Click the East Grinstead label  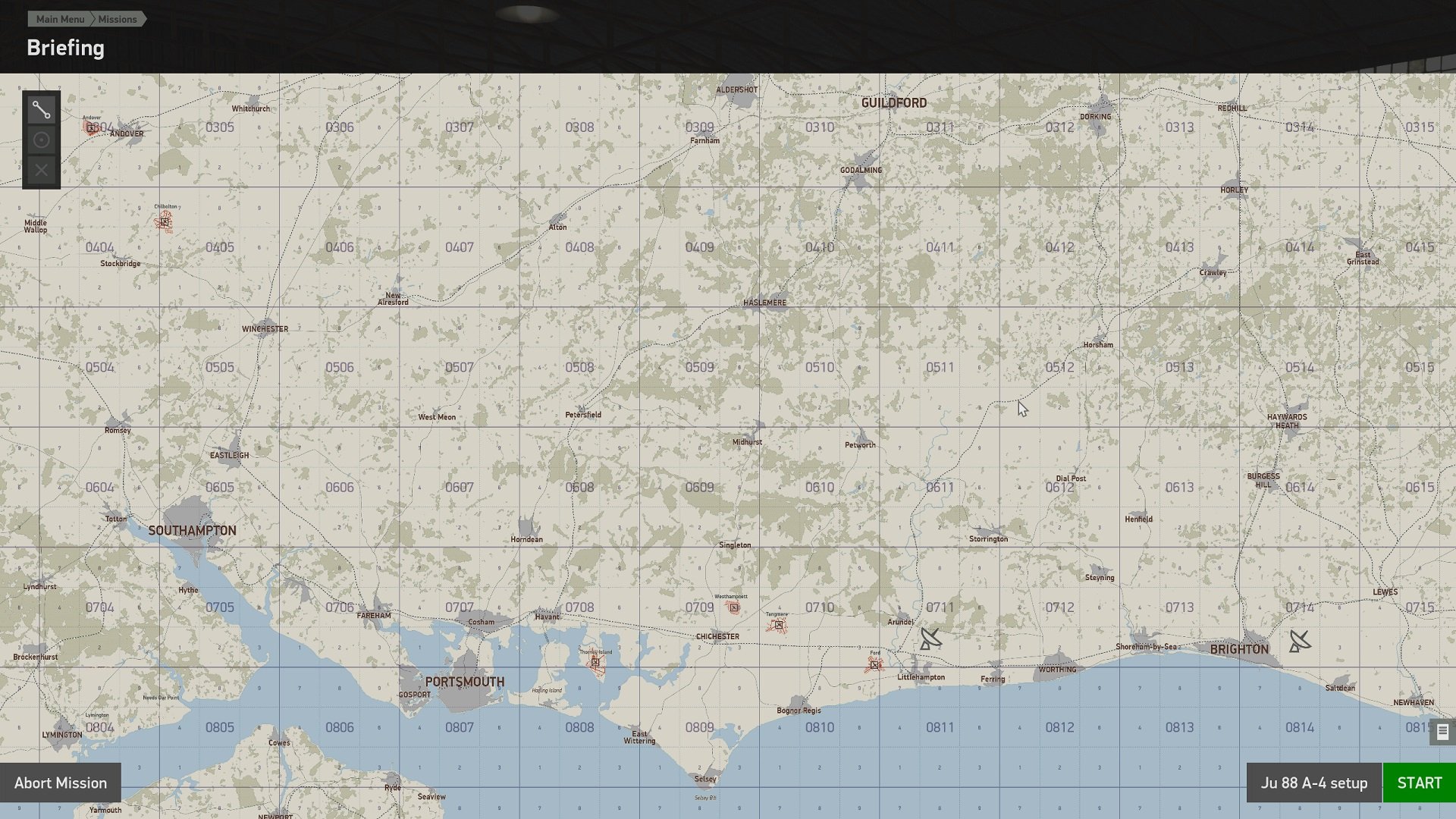click(1363, 258)
